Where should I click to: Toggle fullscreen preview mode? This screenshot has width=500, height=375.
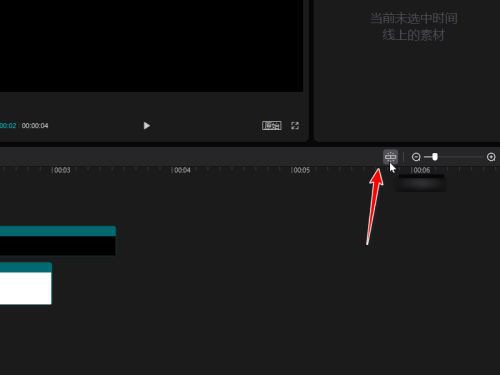tap(295, 126)
